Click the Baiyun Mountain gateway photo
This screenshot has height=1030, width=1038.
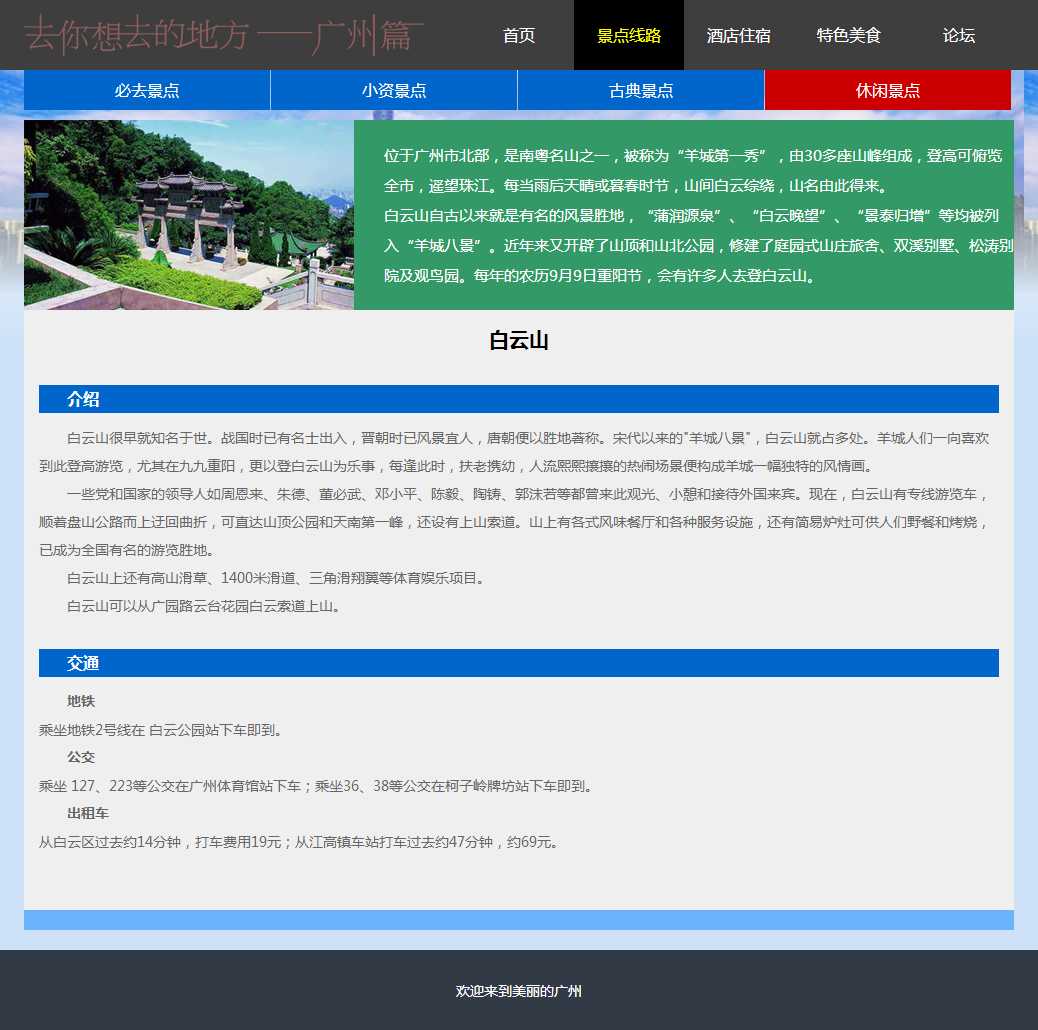(x=189, y=215)
